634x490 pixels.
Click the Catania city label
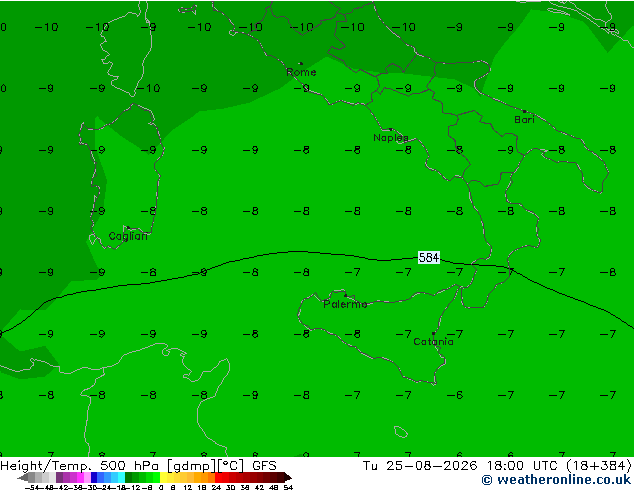[x=433, y=342]
